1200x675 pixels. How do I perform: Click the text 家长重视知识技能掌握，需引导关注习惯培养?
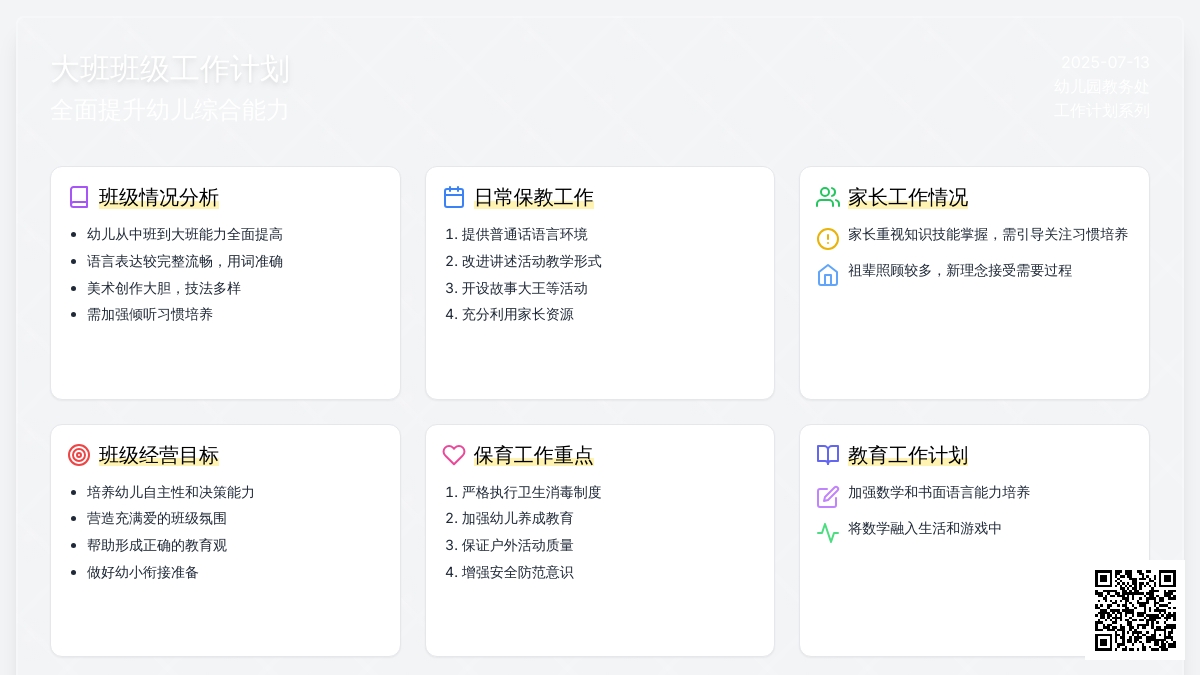pyautogui.click(x=988, y=234)
